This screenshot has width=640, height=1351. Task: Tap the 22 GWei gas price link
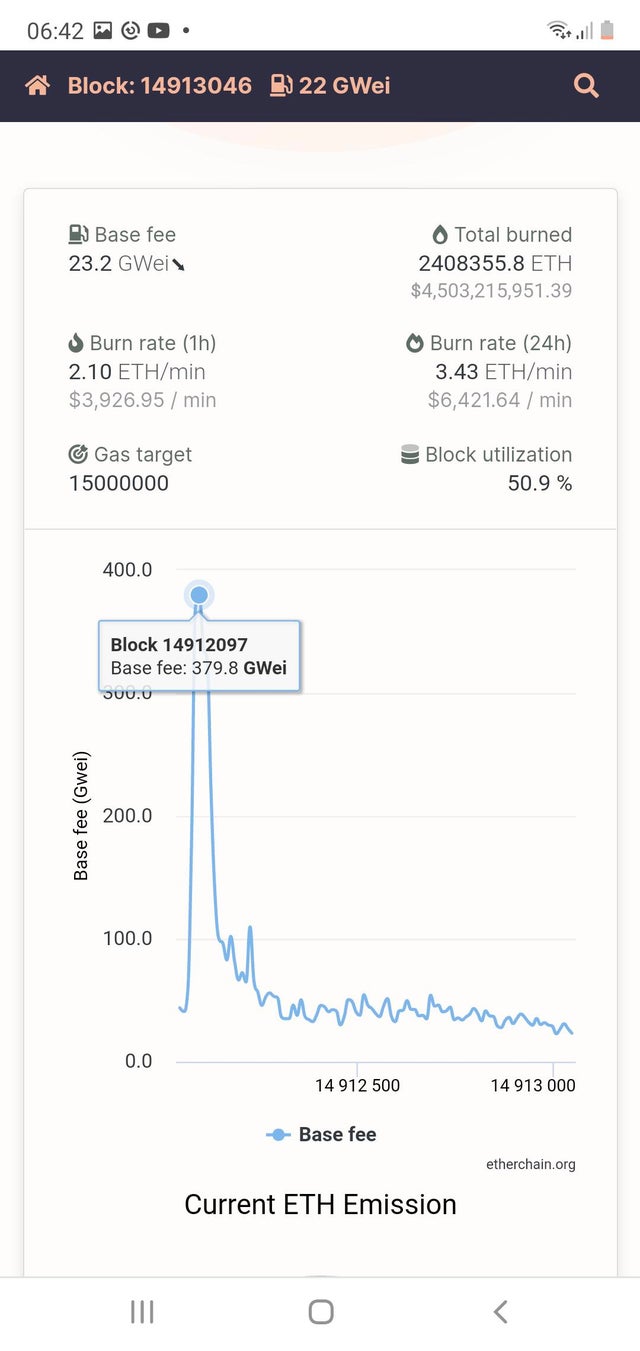344,86
